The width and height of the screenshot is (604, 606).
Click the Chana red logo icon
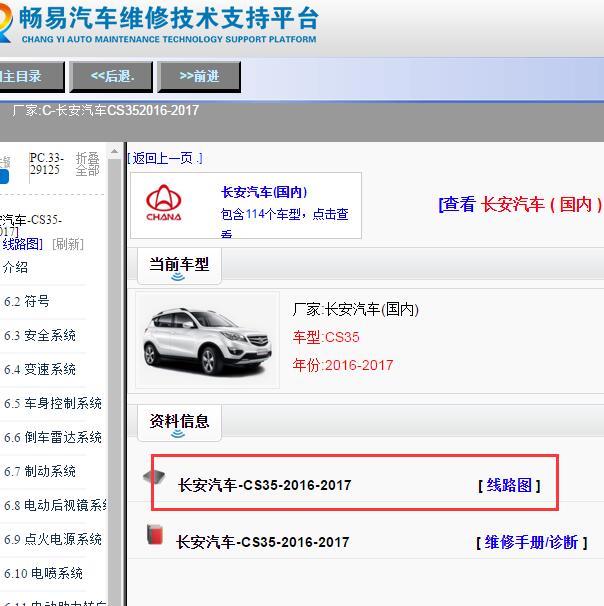click(x=163, y=203)
